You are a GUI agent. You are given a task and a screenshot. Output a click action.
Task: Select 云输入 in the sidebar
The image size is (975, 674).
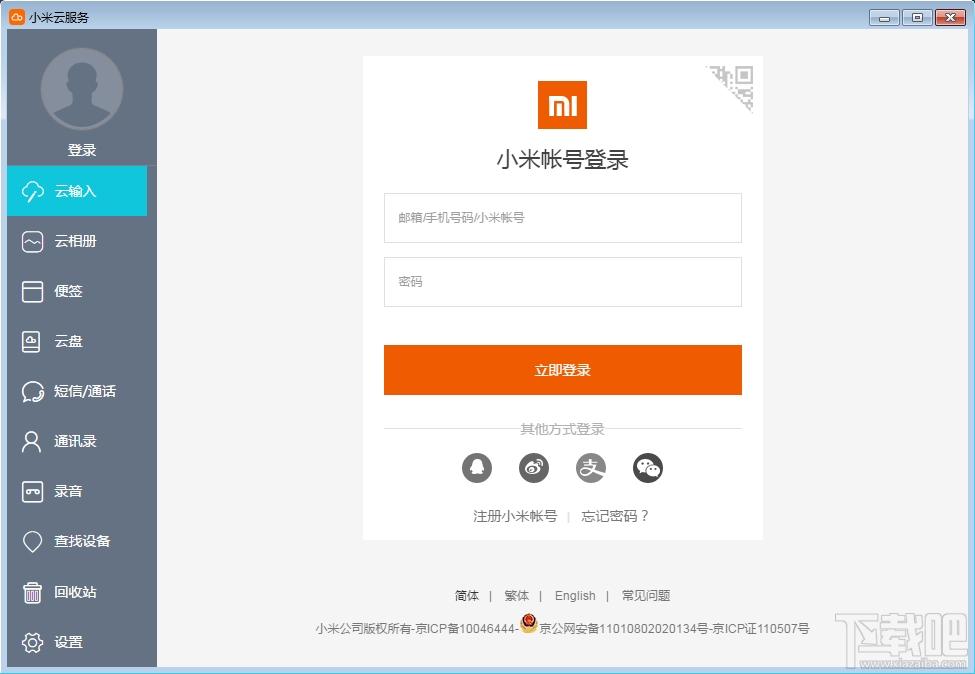78,191
